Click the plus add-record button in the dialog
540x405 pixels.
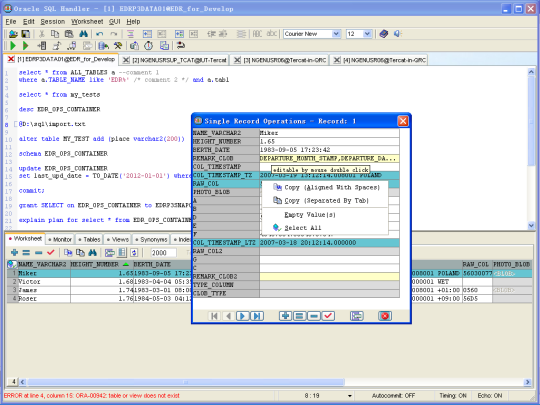click(285, 316)
